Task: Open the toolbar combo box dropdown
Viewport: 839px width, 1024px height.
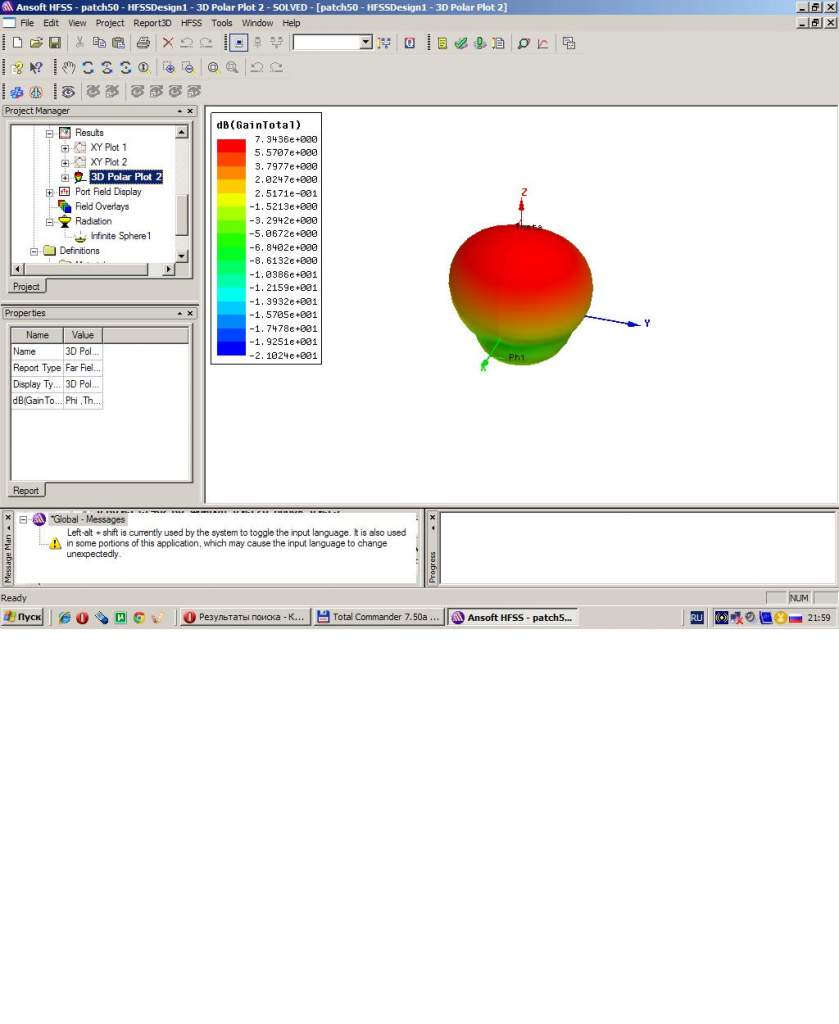Action: click(x=366, y=42)
